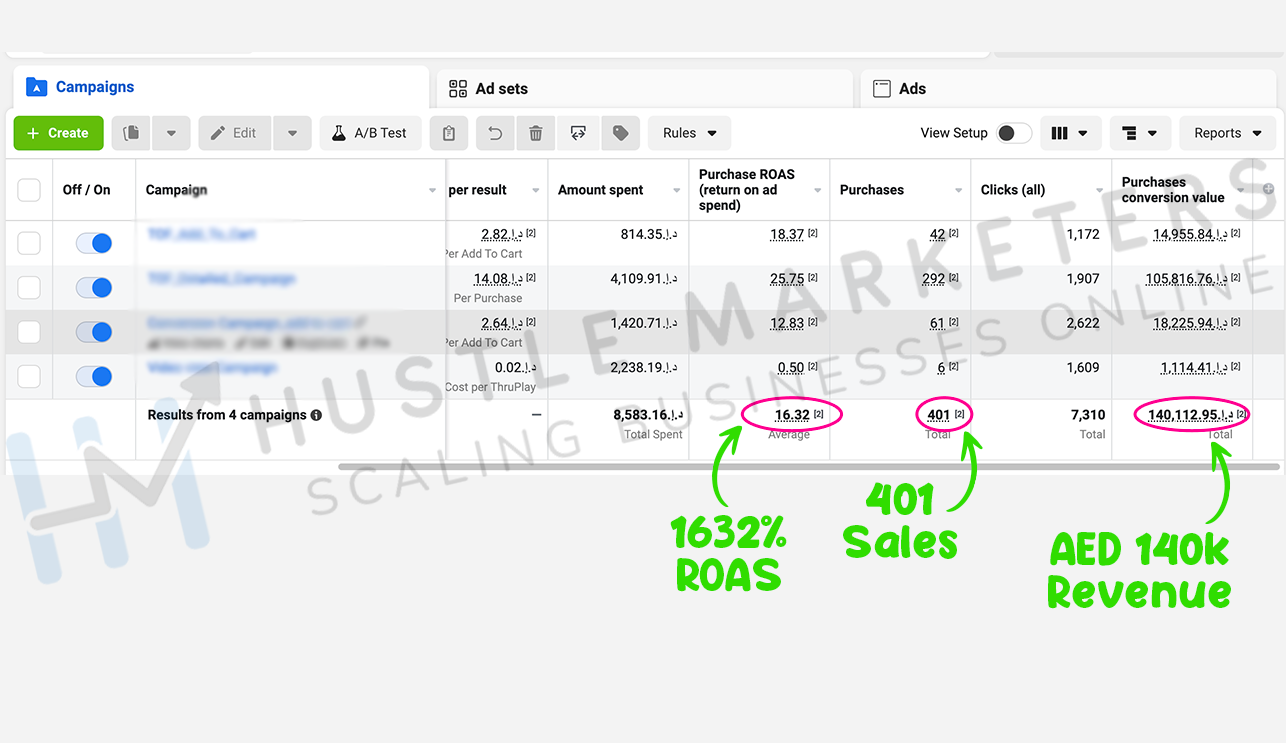Delete selection with the trash icon
1286x743 pixels.
click(x=536, y=133)
